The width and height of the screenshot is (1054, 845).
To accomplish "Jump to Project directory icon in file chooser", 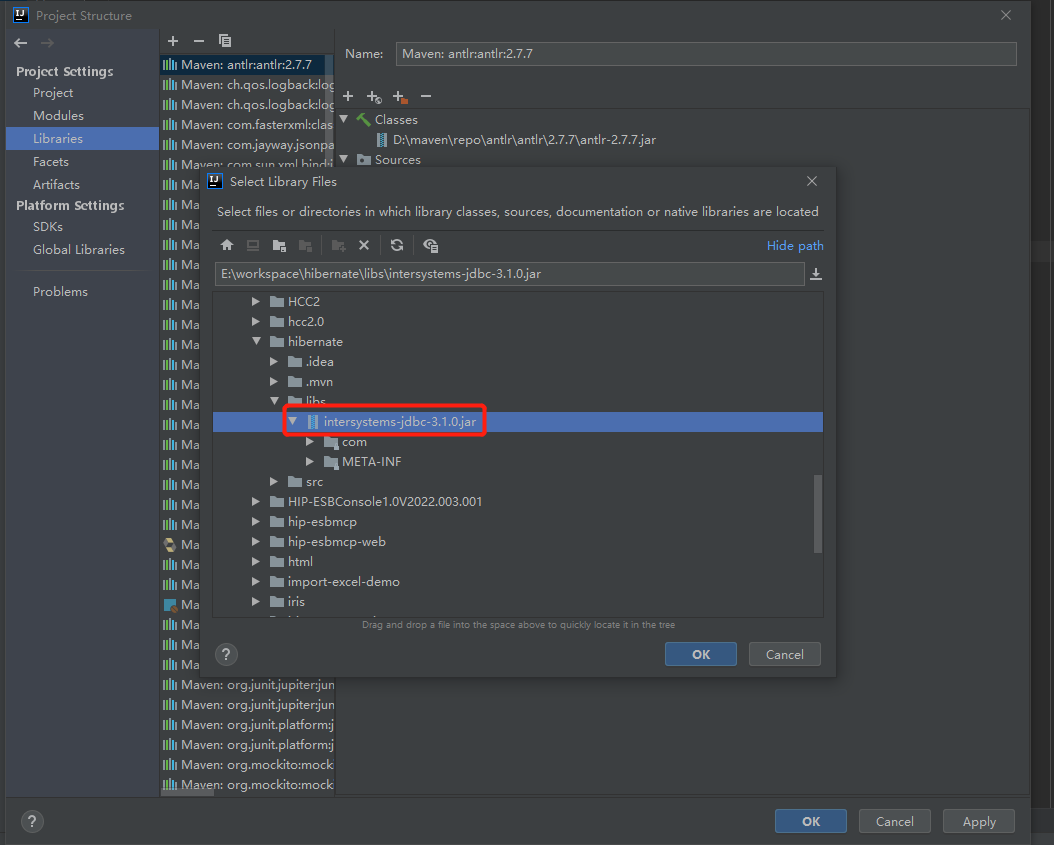I will [279, 245].
